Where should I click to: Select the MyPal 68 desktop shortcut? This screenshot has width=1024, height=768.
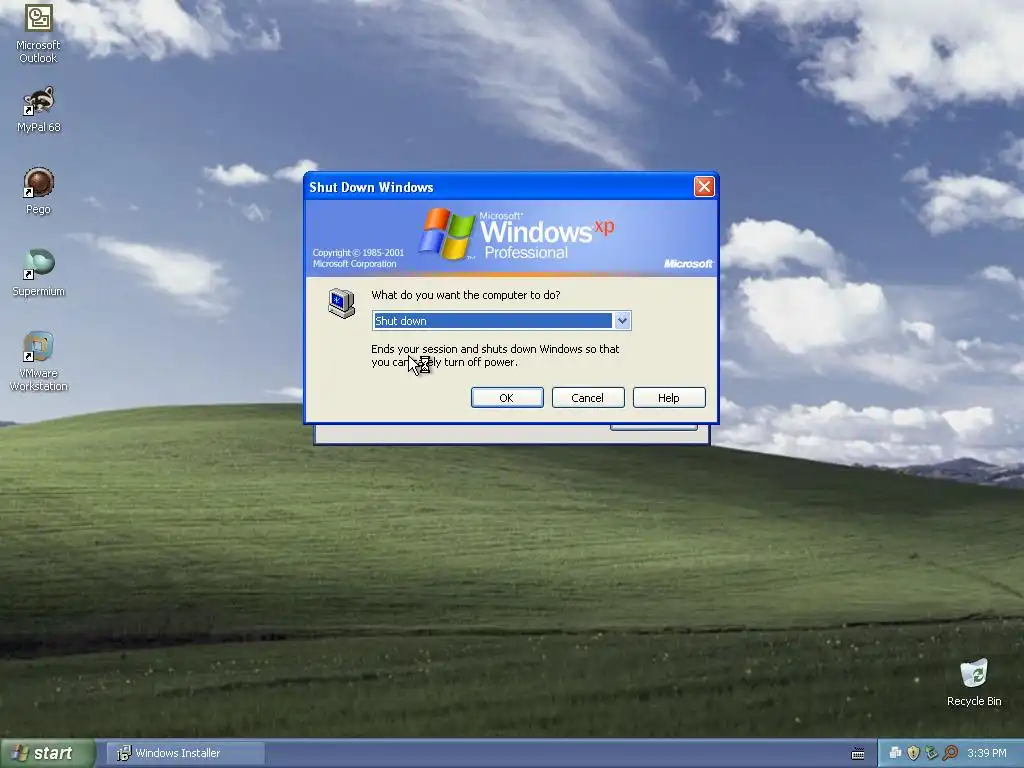pyautogui.click(x=38, y=109)
